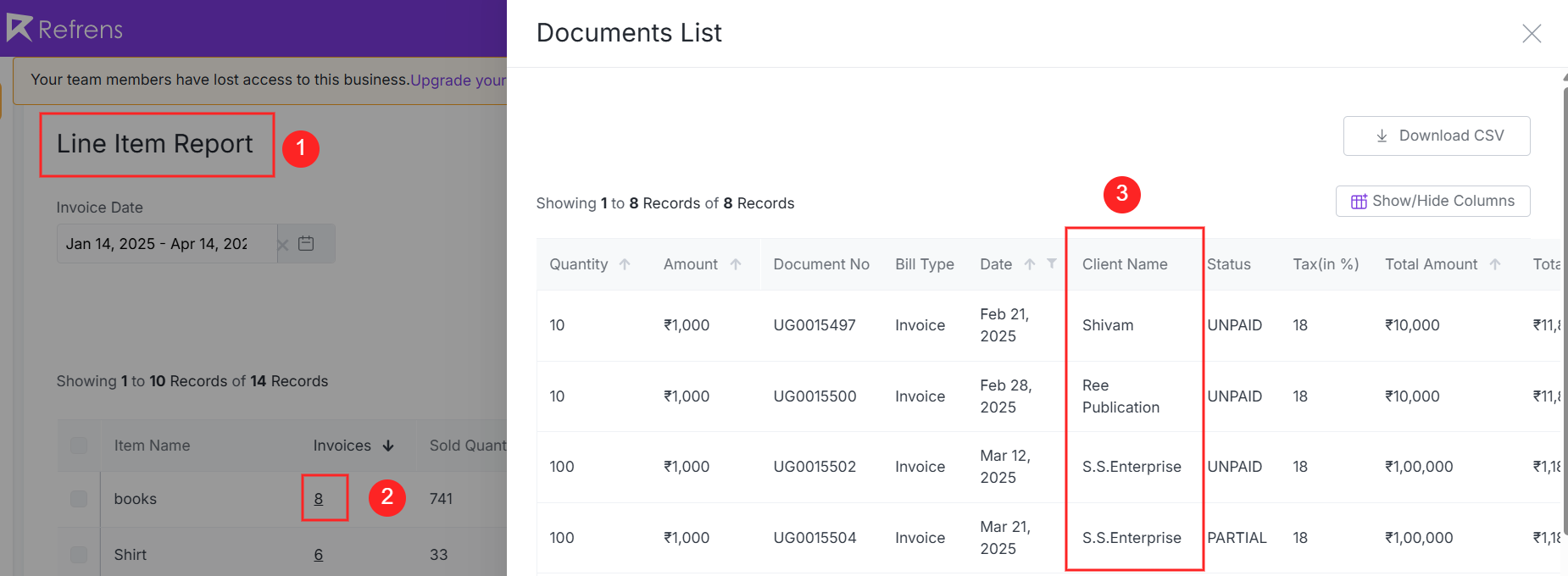1568x576 pixels.
Task: Open the 8 invoices link for books
Action: pyautogui.click(x=319, y=499)
